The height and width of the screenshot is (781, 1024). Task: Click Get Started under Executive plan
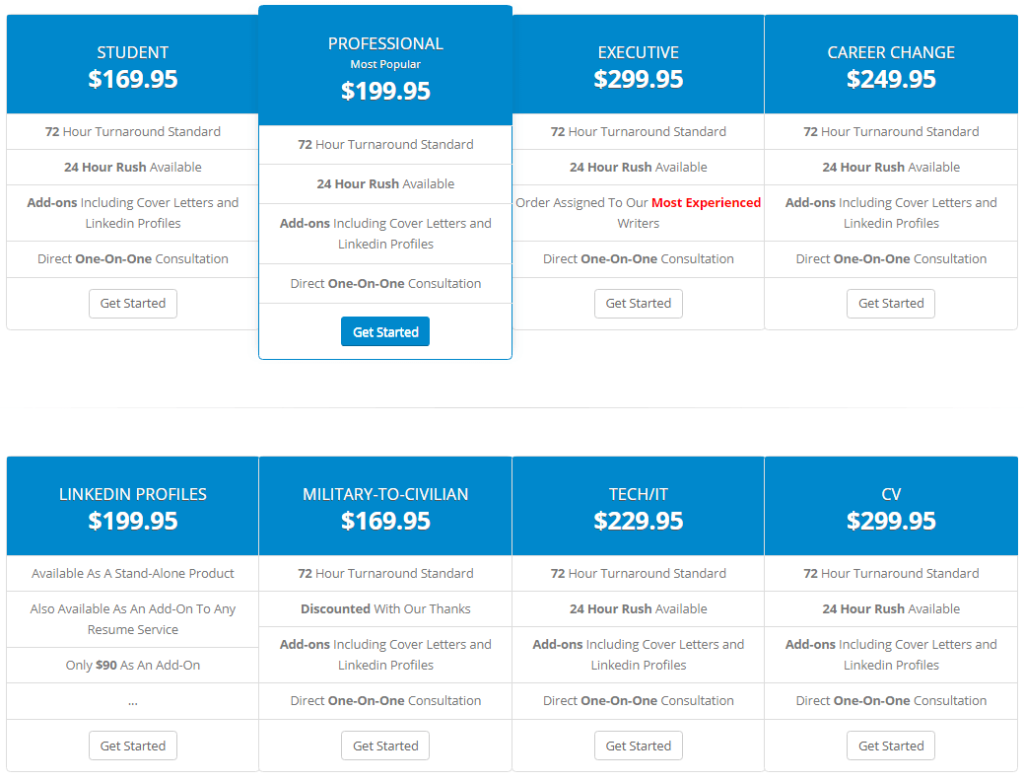638,304
